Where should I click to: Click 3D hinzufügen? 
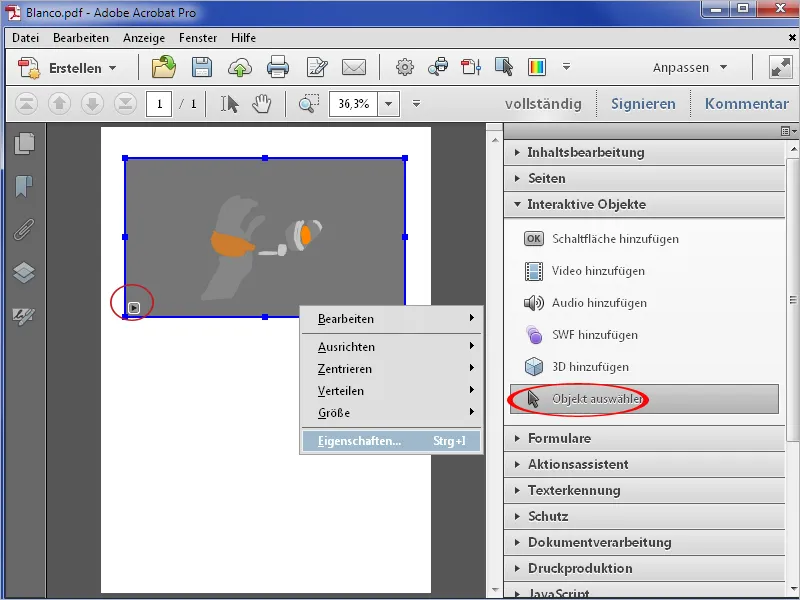[577, 367]
